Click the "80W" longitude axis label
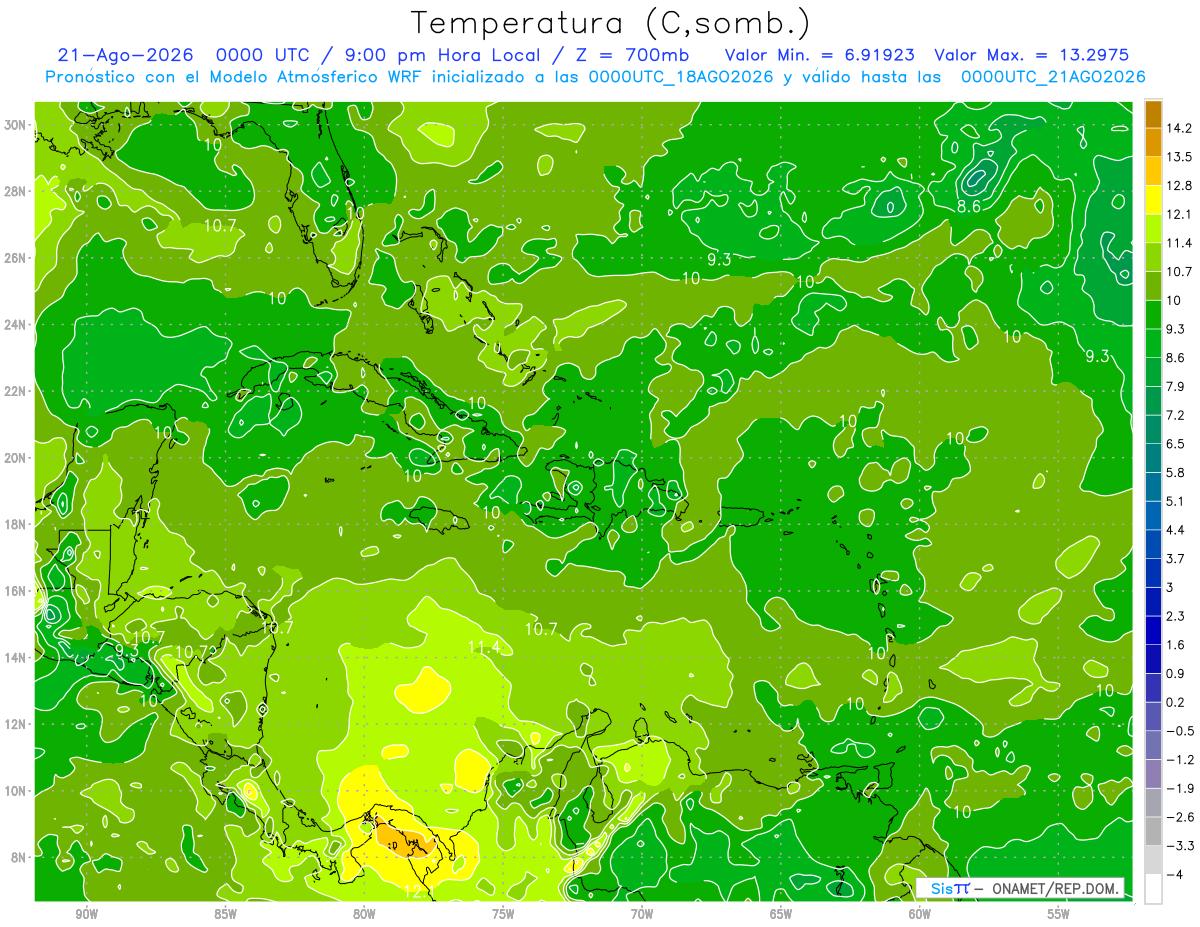 click(364, 914)
